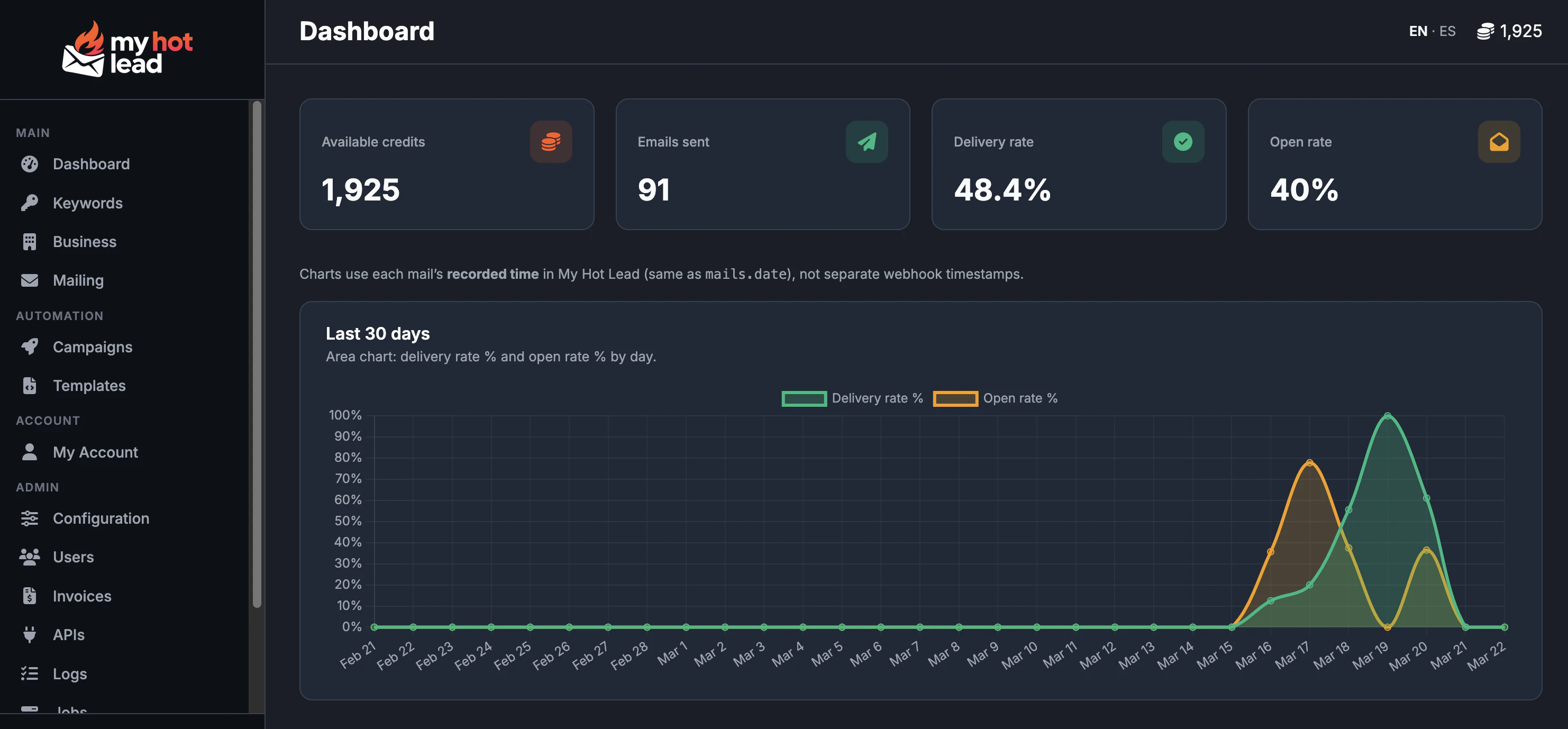Image resolution: width=1568 pixels, height=729 pixels.
Task: Open the Templates section
Action: (x=89, y=386)
